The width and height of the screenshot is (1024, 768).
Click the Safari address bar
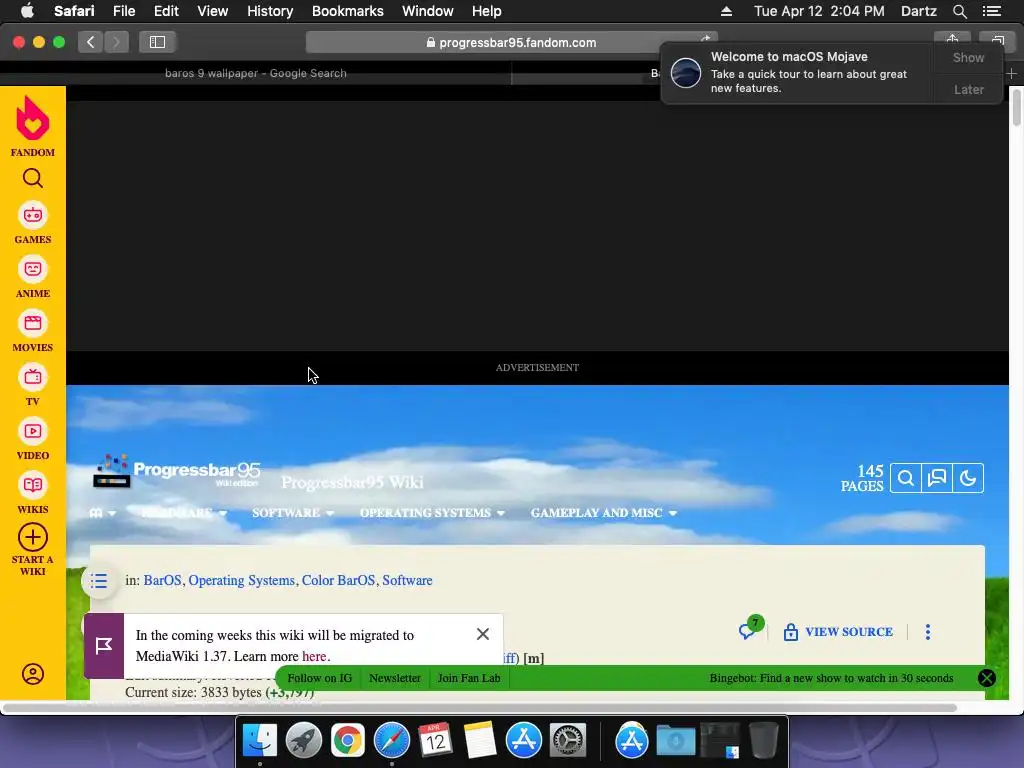pos(511,42)
